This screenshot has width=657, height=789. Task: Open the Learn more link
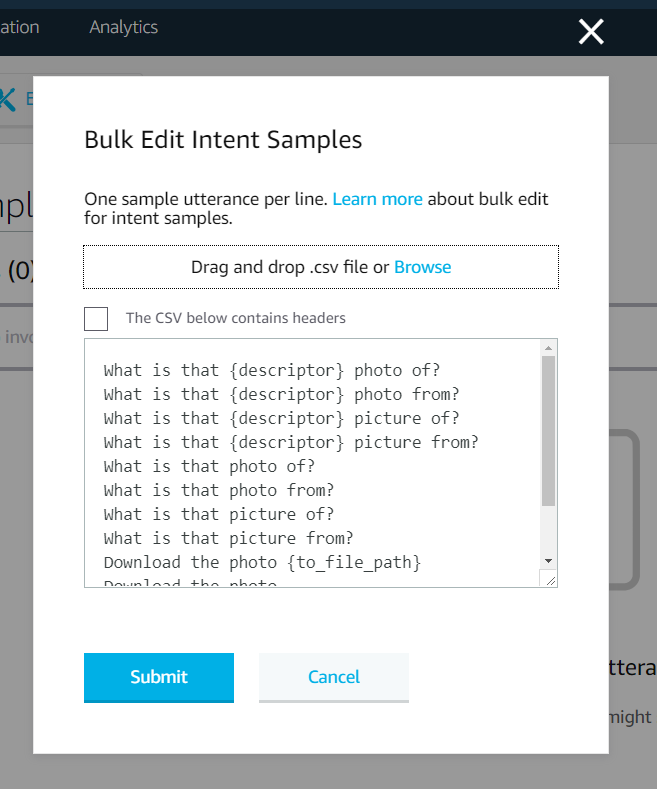coord(377,199)
